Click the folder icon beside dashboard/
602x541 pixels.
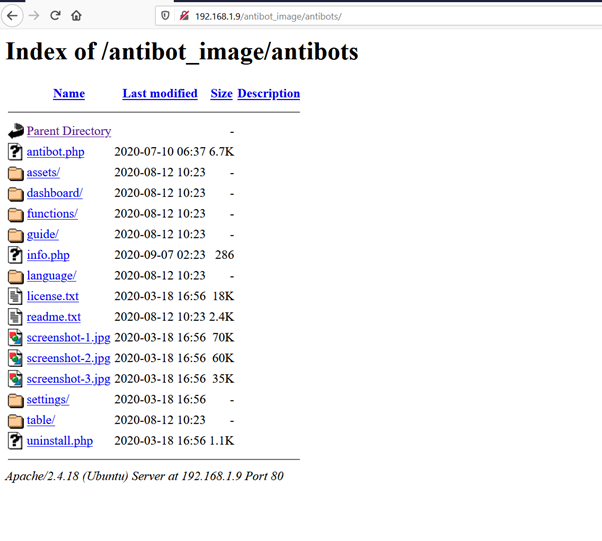click(15, 193)
